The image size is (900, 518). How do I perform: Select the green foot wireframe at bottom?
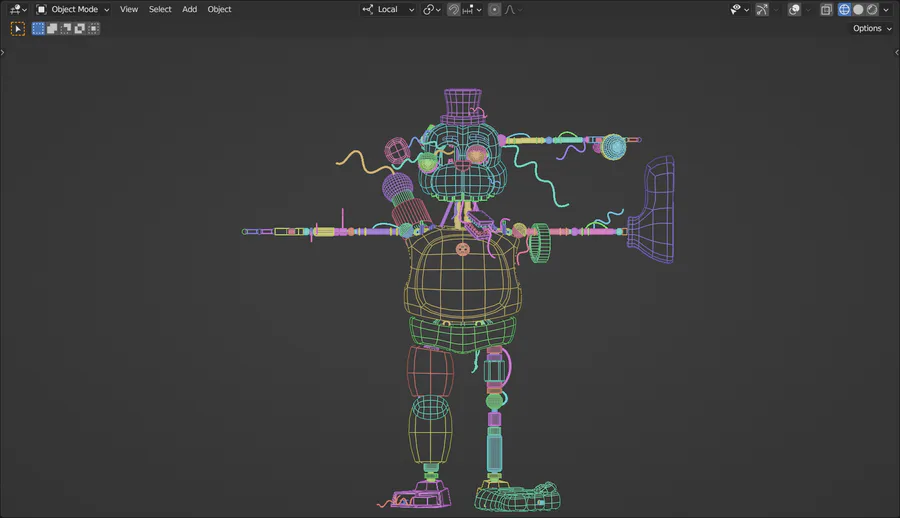(x=517, y=497)
